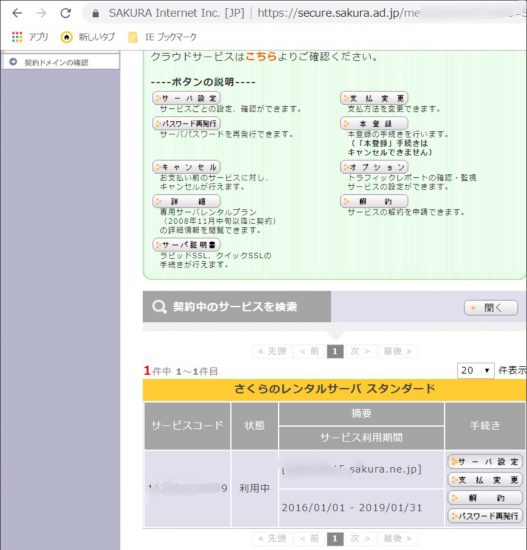Open the アプリ apps grid bookmark
This screenshot has width=527, height=550.
(x=30, y=37)
